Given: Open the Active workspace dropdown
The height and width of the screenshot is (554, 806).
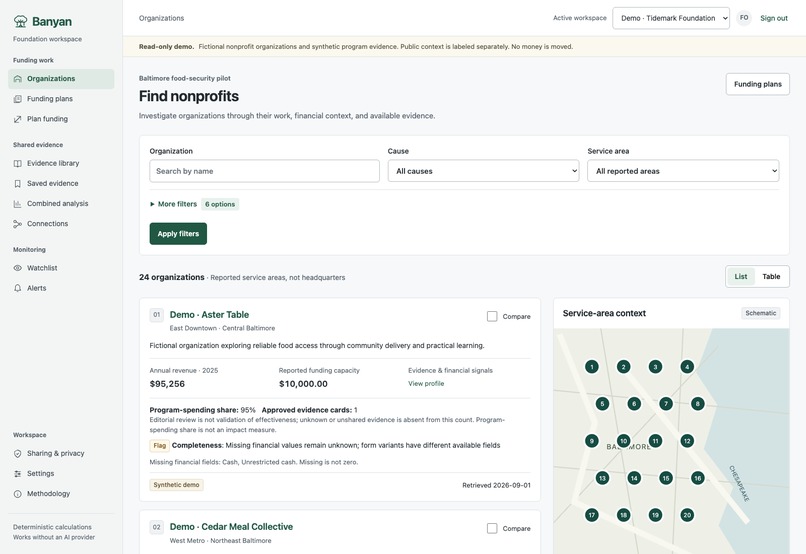Looking at the screenshot, I should click(671, 18).
